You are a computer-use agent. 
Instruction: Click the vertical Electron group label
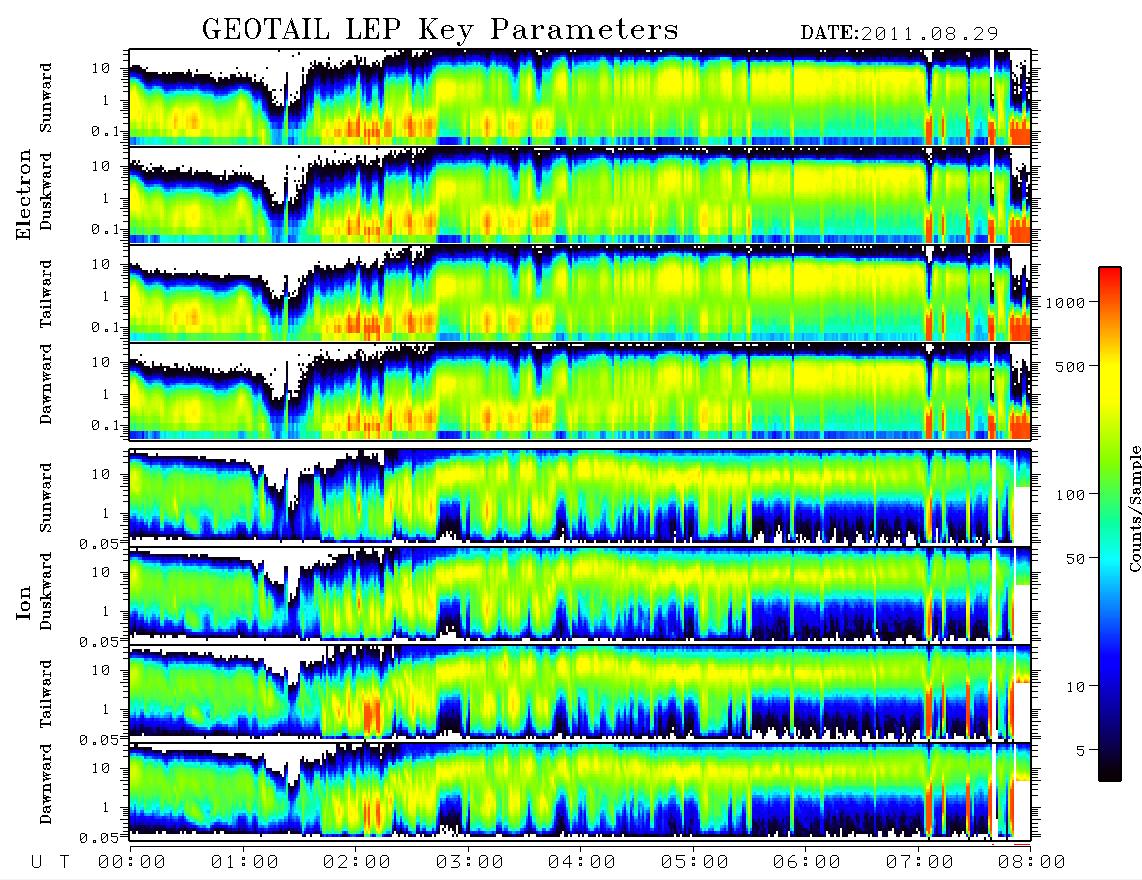coord(23,194)
